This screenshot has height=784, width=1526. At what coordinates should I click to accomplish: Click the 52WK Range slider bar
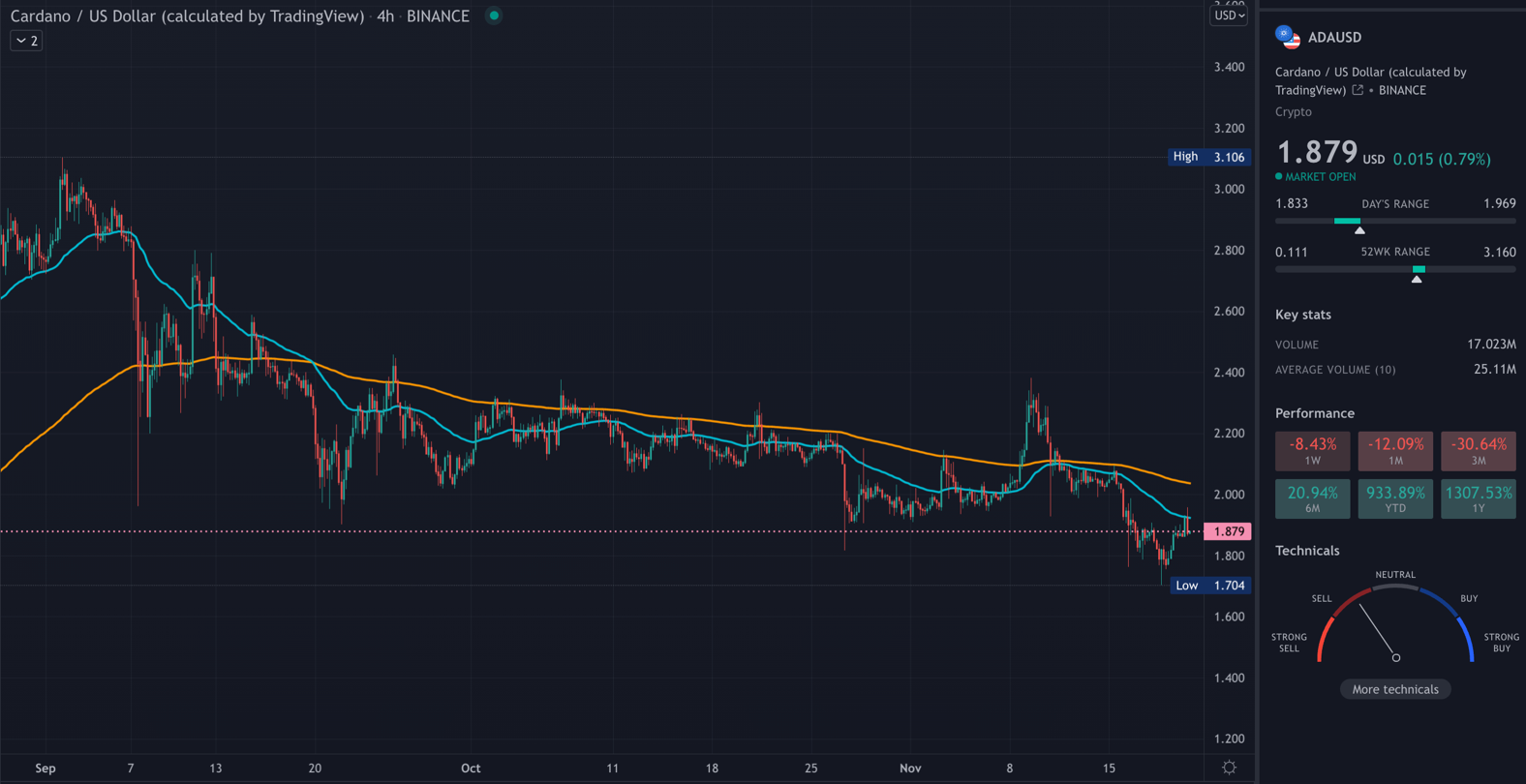1395,269
